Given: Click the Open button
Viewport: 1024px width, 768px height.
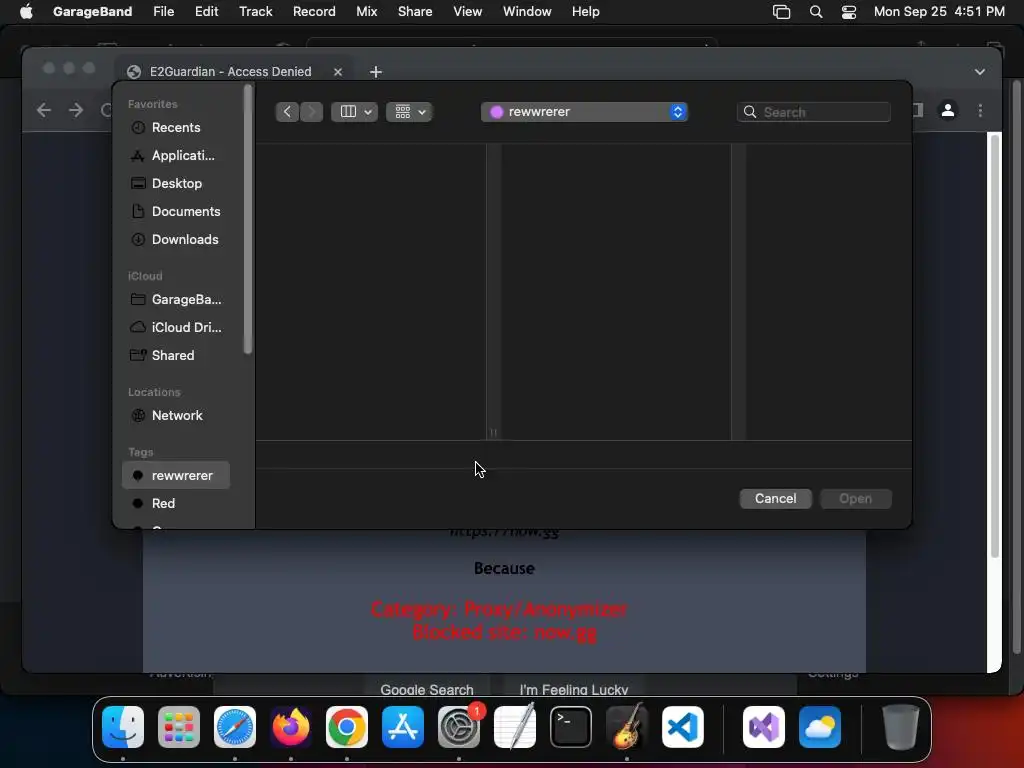Looking at the screenshot, I should pyautogui.click(x=856, y=499).
